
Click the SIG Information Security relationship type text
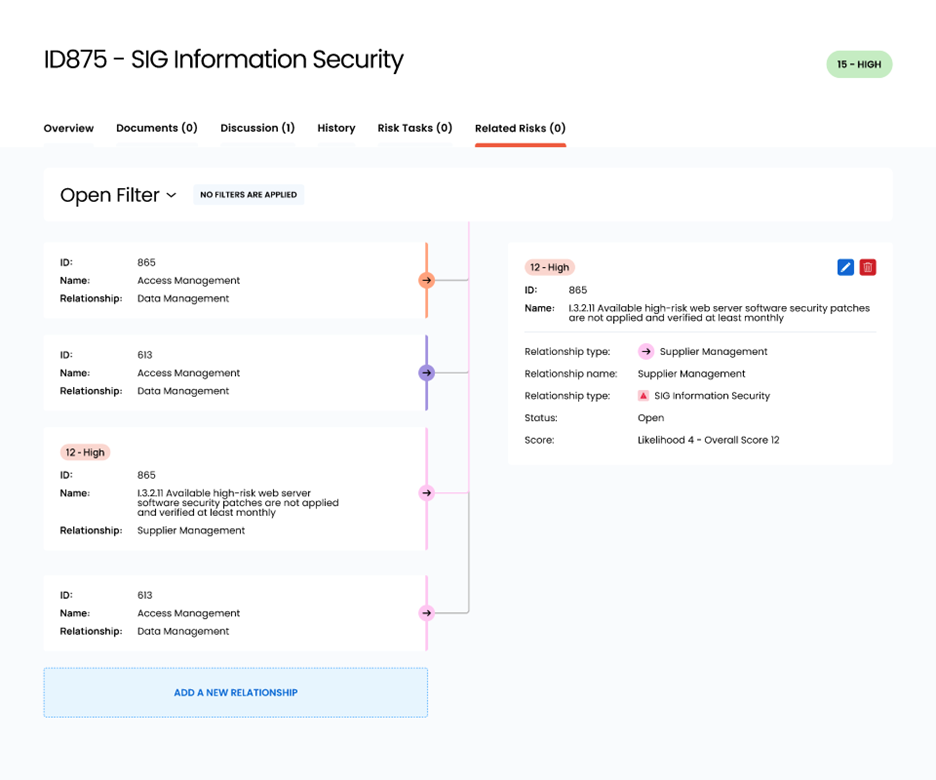[x=712, y=396]
